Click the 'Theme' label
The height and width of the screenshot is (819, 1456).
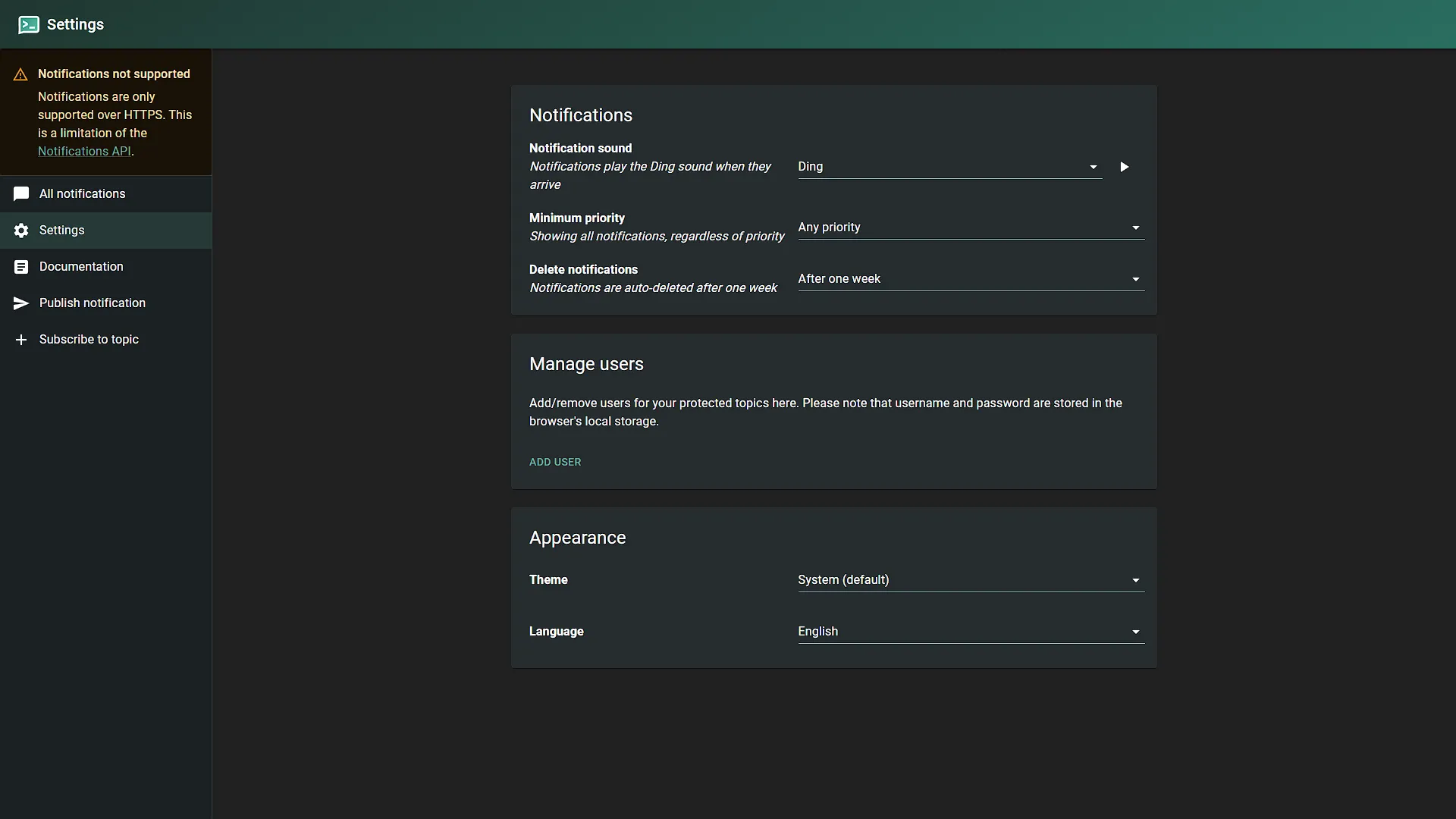tap(548, 580)
